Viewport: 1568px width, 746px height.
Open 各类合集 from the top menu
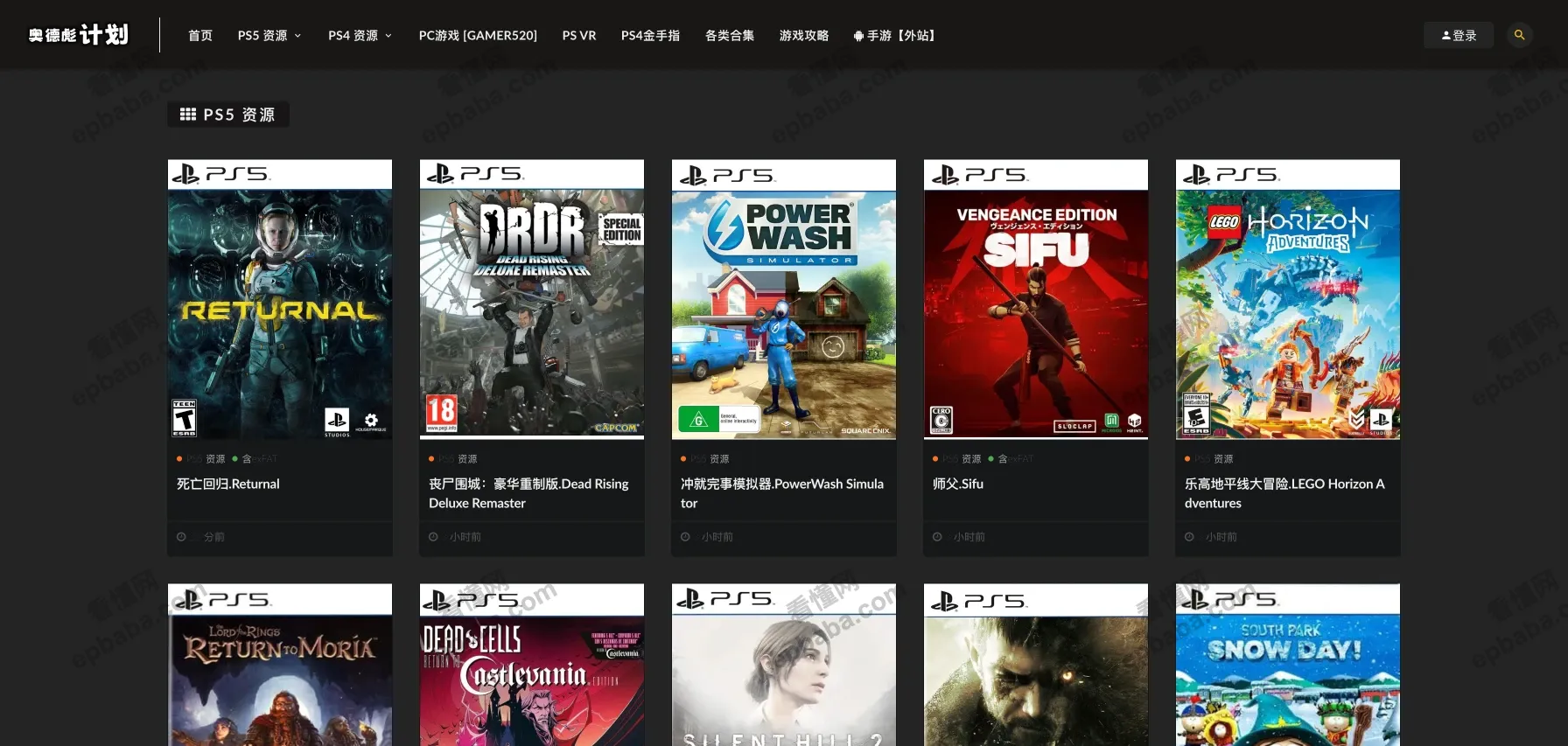pos(730,35)
